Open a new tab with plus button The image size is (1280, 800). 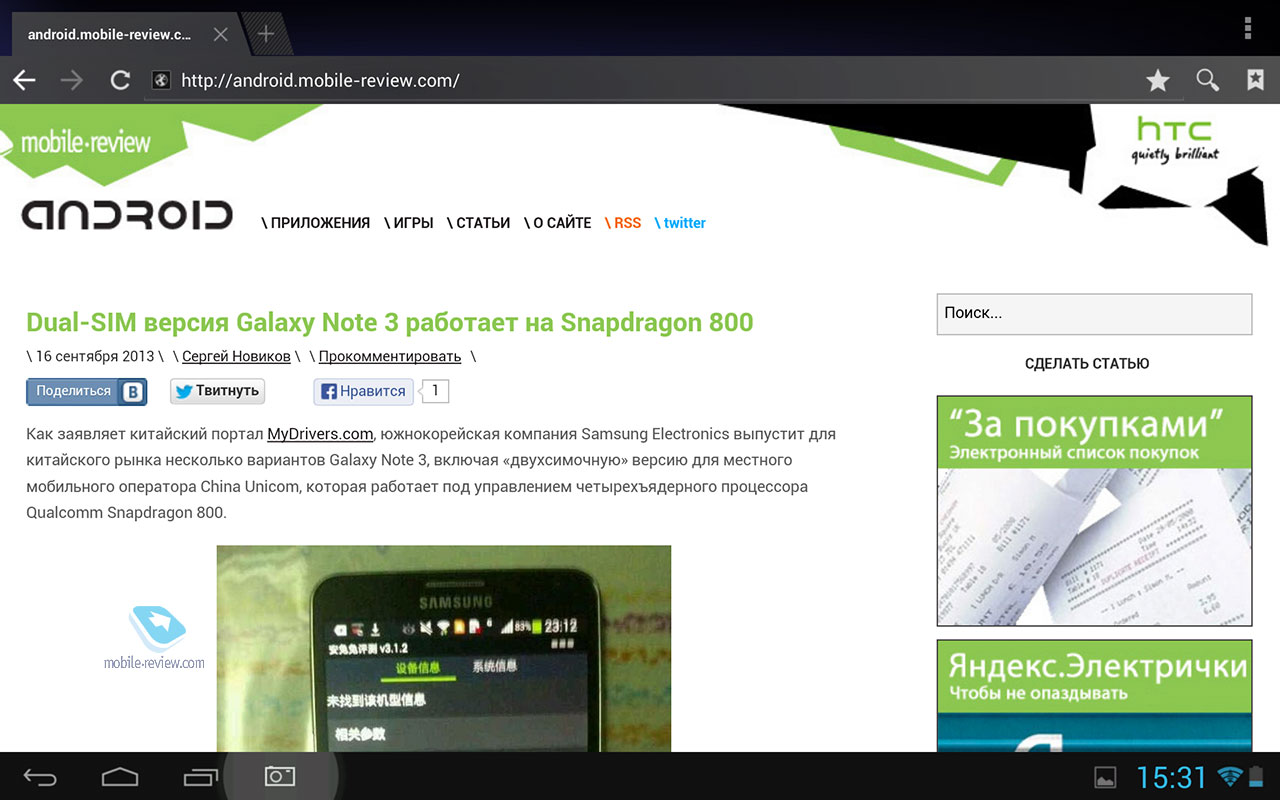(266, 34)
